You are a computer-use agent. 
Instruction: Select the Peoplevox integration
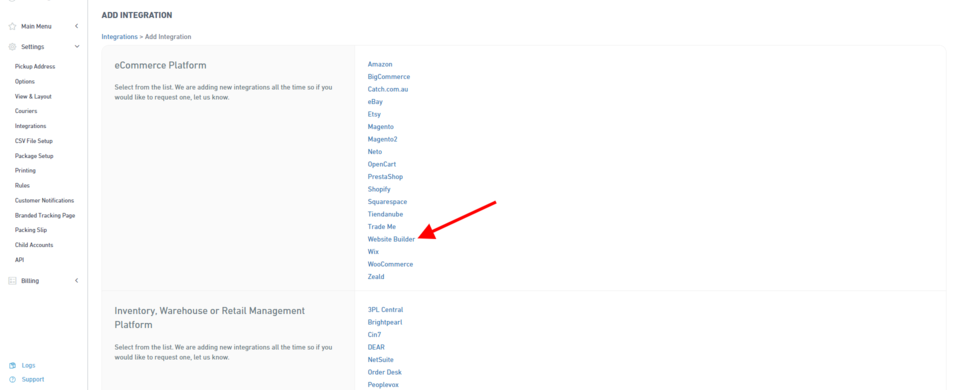tap(383, 385)
